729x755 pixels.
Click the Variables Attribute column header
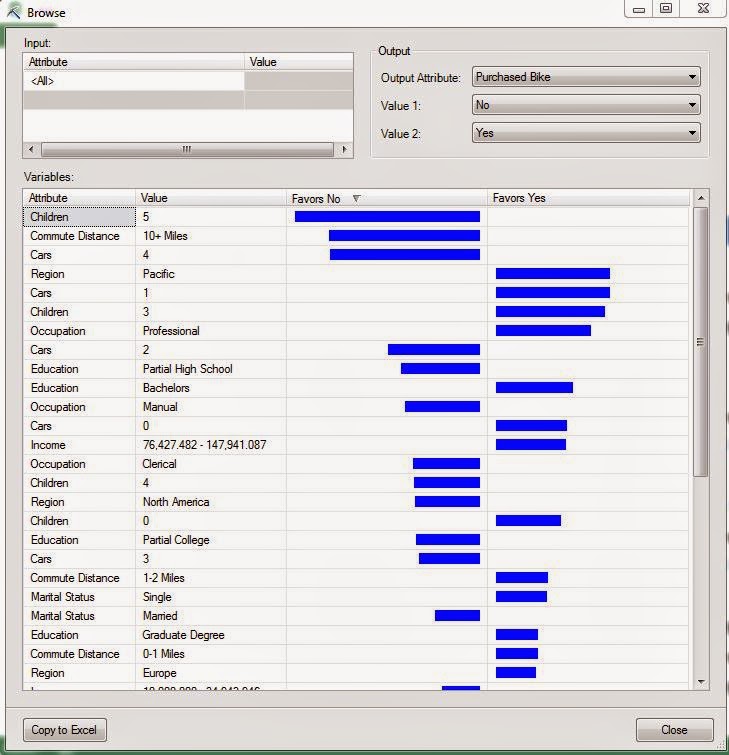coord(79,198)
